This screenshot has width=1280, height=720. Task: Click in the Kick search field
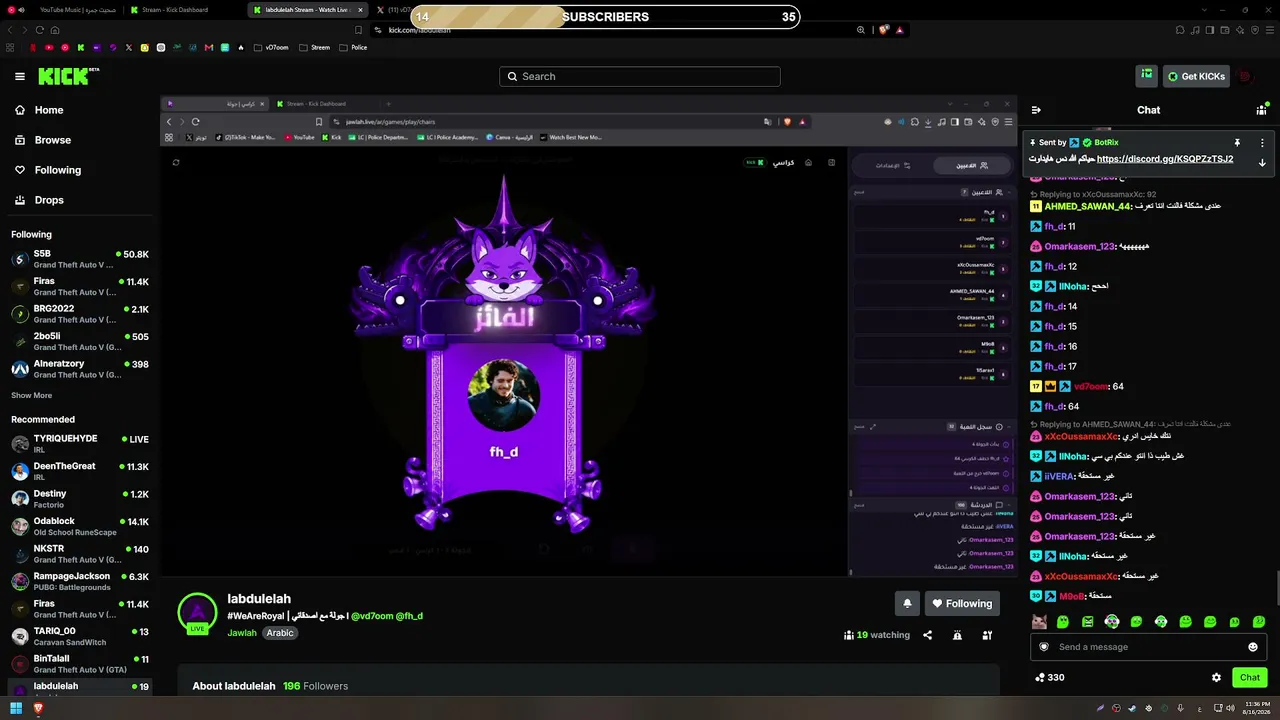[x=640, y=76]
